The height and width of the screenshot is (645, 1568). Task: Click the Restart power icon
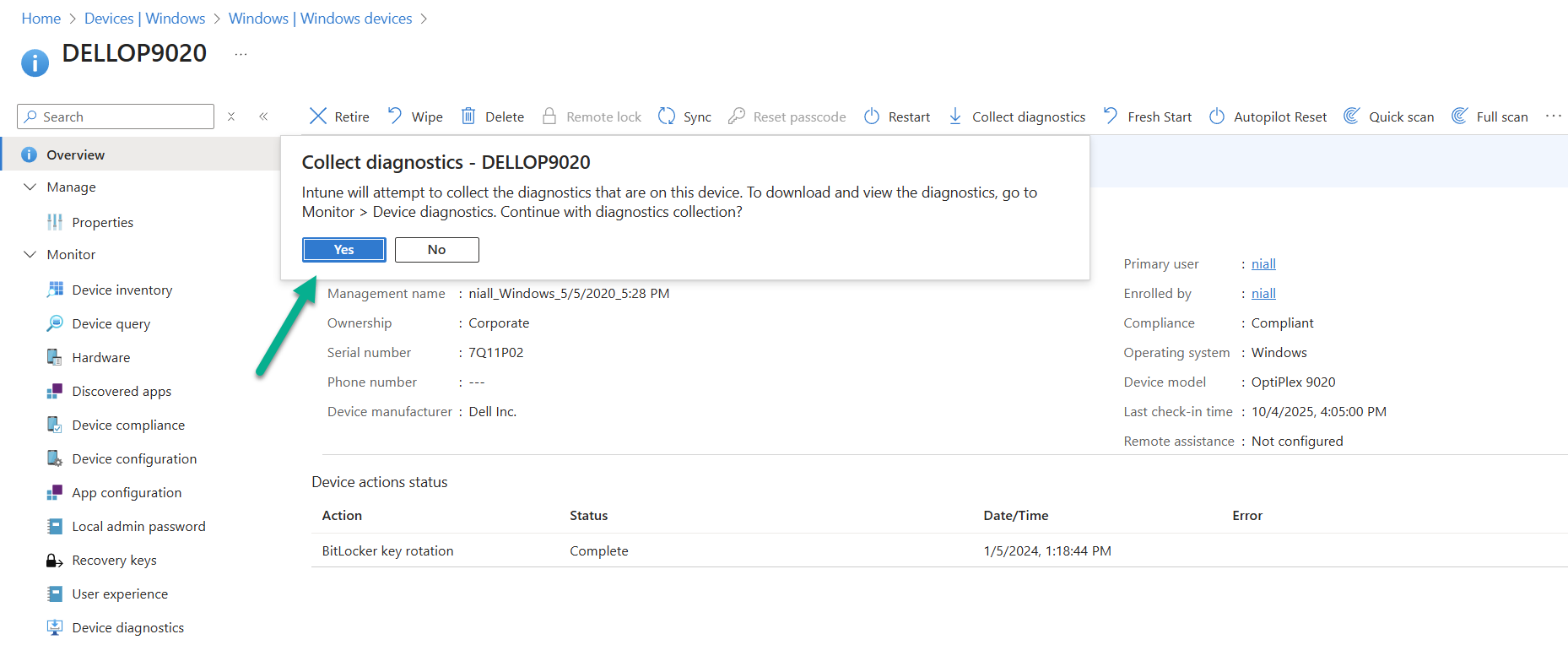(x=872, y=117)
